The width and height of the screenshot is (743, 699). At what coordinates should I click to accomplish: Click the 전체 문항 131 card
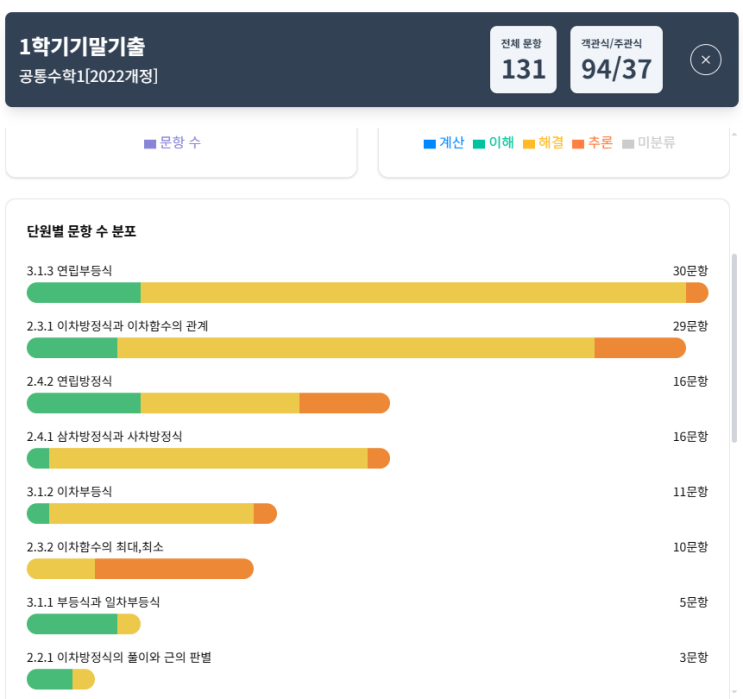click(x=523, y=60)
